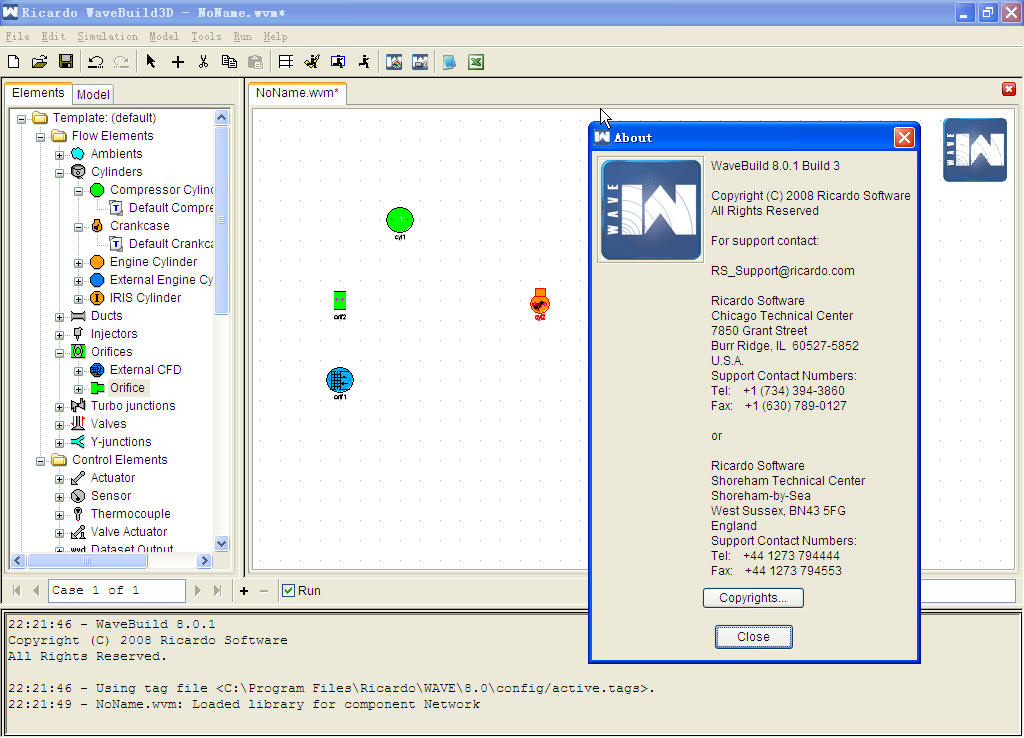Viewport: 1024px width, 738px height.
Task: Collapse the Orifices node
Action: (x=59, y=353)
